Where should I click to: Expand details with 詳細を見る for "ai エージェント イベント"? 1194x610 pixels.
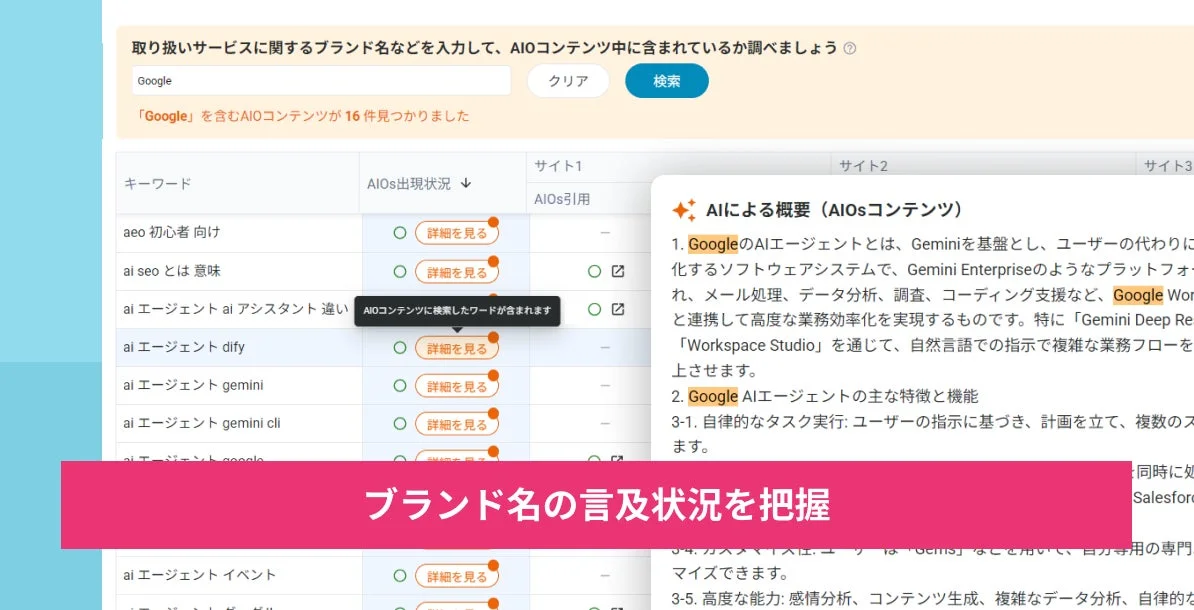(x=458, y=574)
